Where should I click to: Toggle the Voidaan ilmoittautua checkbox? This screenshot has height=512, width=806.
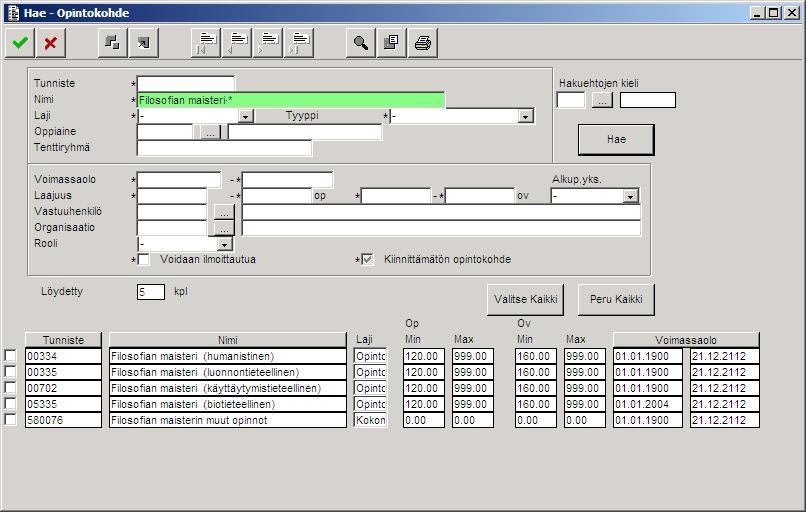pos(144,260)
